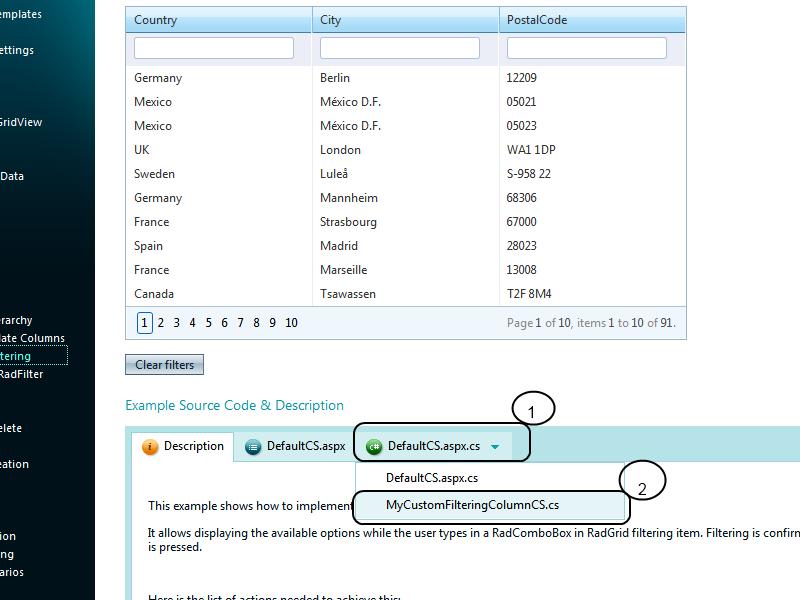Click postal code 68306
800x600 pixels.
click(521, 198)
